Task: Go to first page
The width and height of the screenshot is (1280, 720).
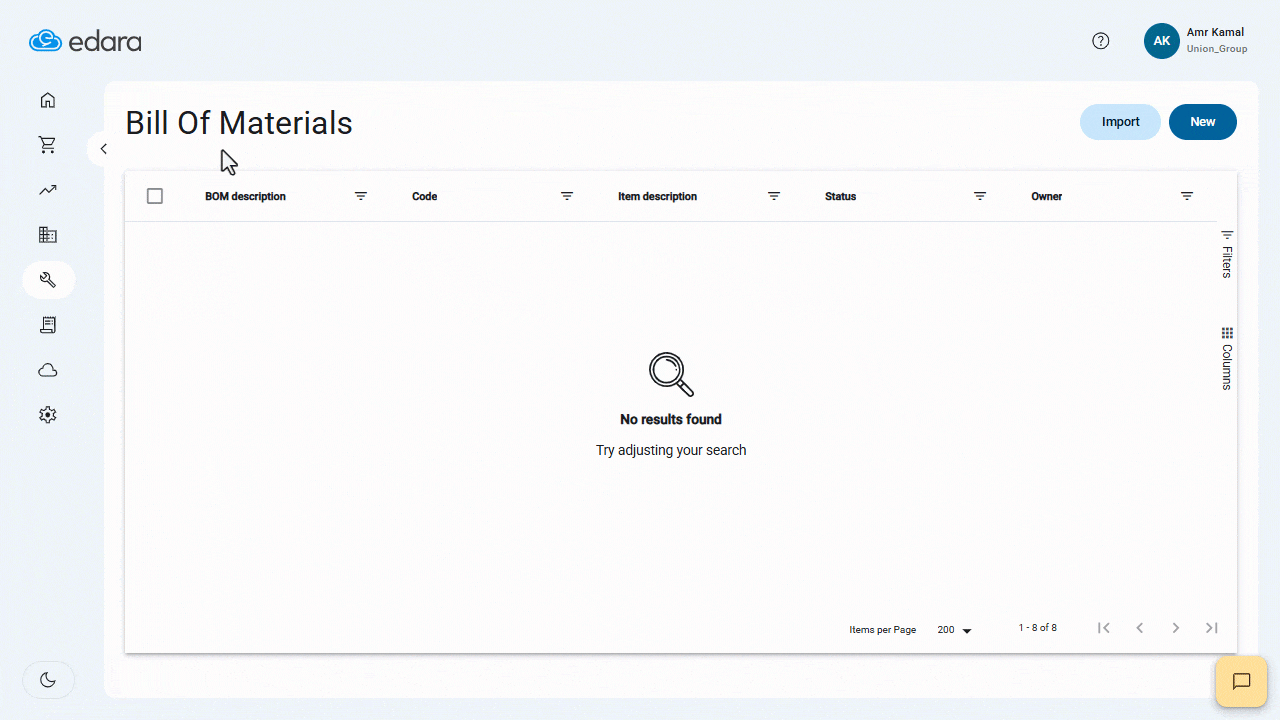Action: [1104, 628]
